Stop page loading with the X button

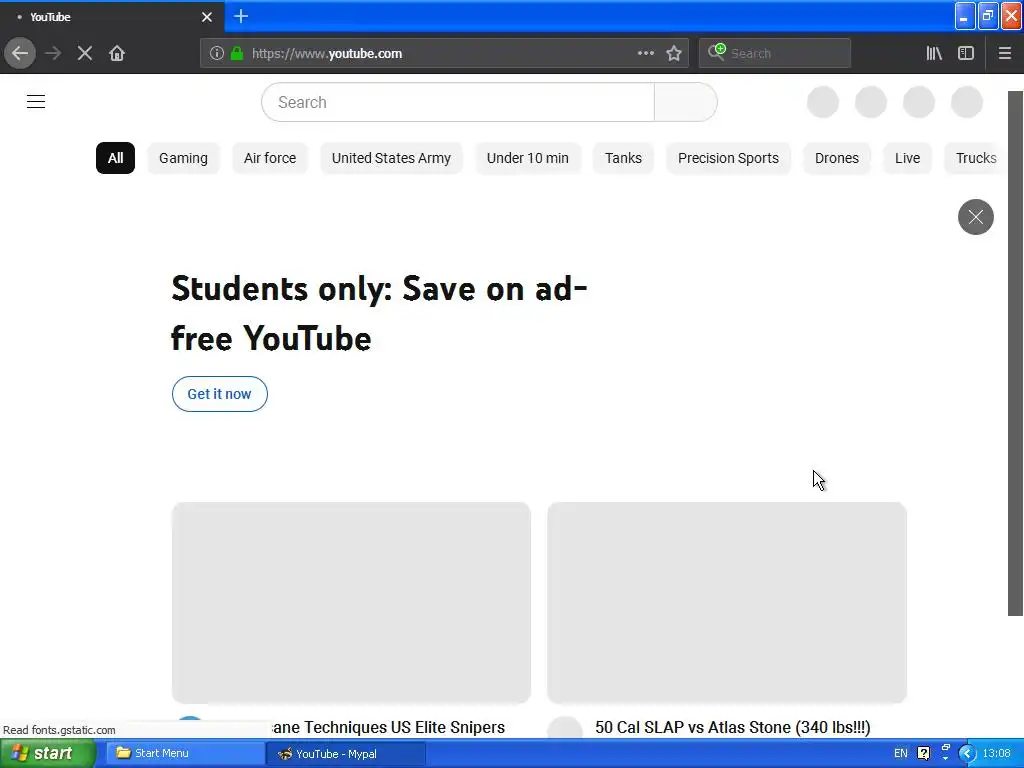[85, 53]
